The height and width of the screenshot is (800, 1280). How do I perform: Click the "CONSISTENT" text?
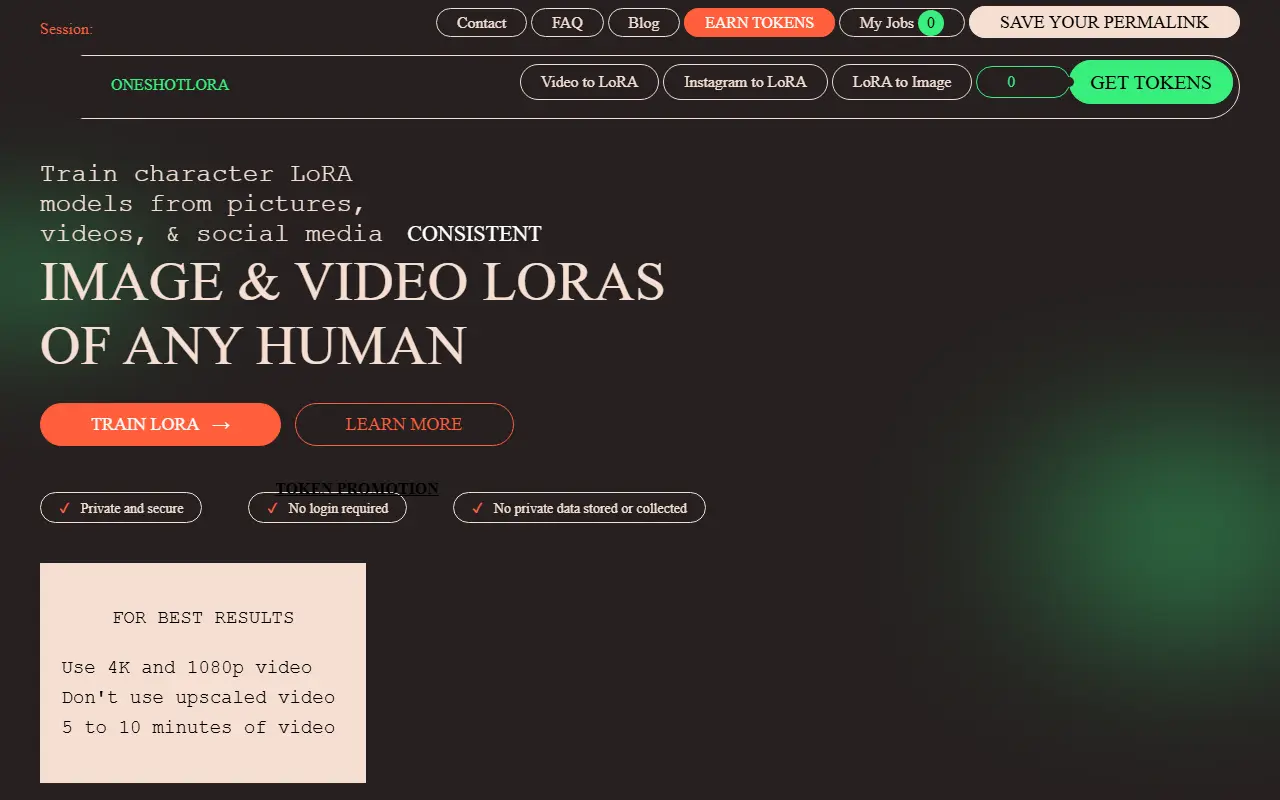(474, 234)
